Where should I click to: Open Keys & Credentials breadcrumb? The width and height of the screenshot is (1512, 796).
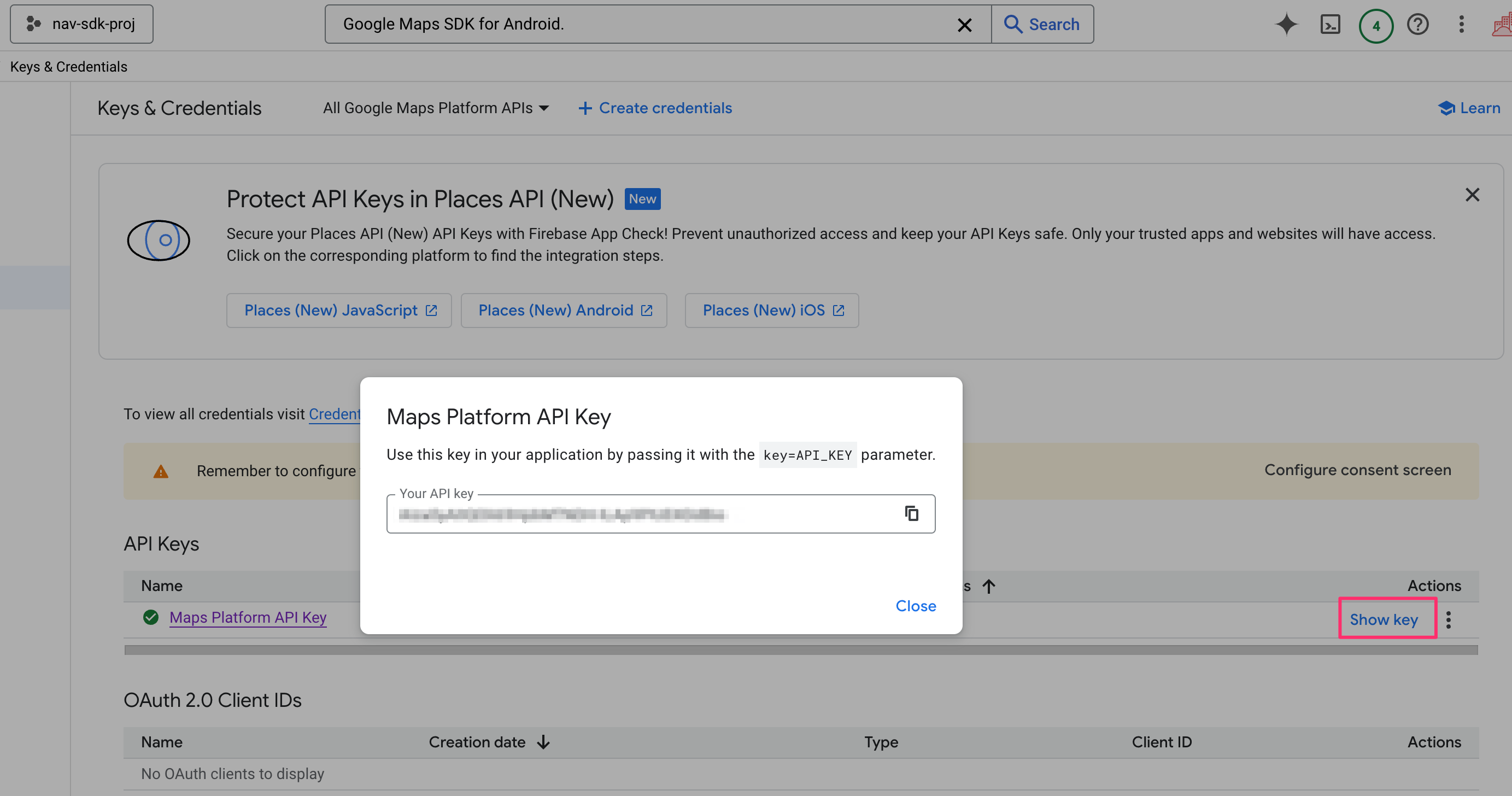pos(68,66)
